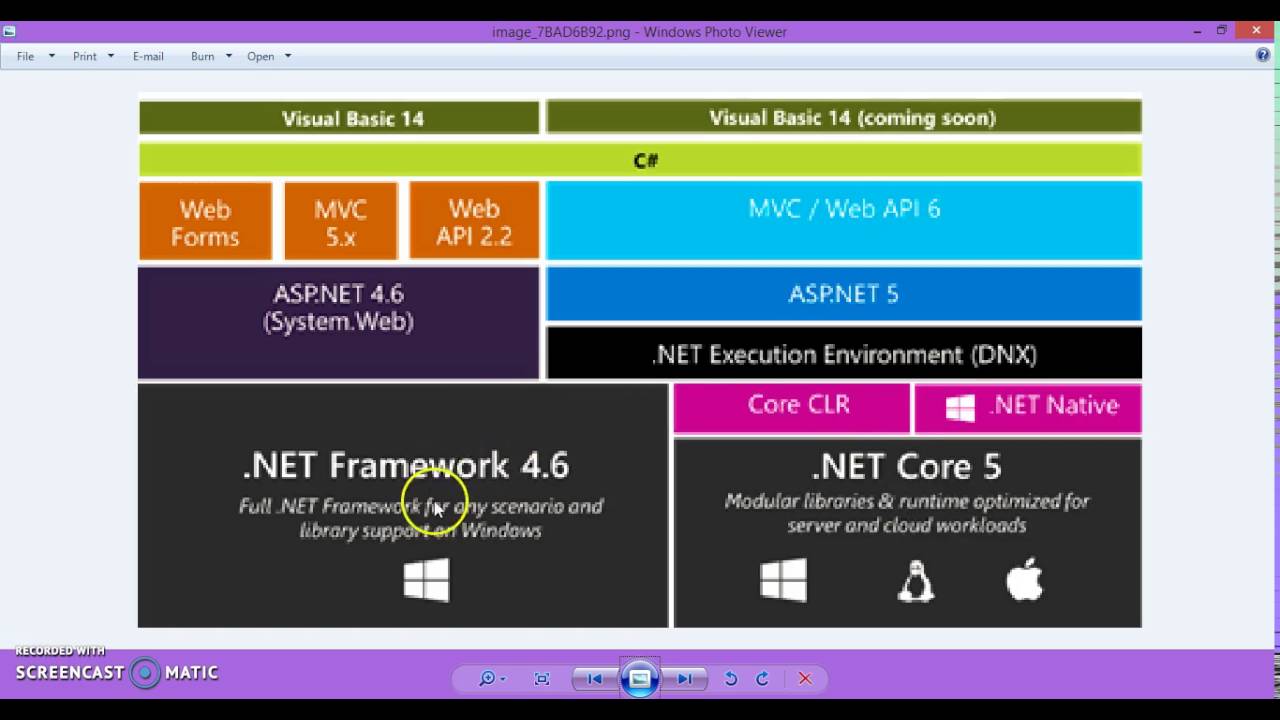Screen dimensions: 1280x720
Task: Expand the File menu dropdown arrow
Action: (x=51, y=56)
